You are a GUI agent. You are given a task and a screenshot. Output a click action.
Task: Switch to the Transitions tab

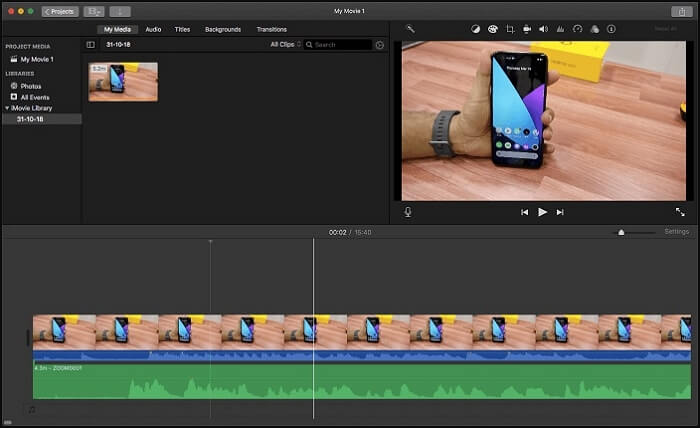(271, 30)
